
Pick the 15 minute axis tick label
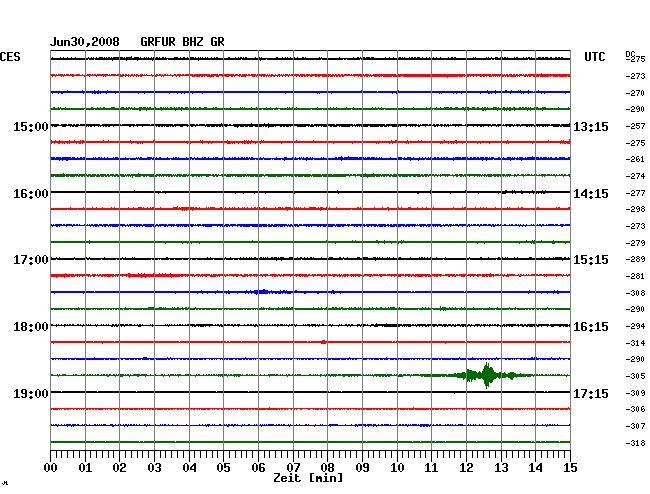coord(570,468)
